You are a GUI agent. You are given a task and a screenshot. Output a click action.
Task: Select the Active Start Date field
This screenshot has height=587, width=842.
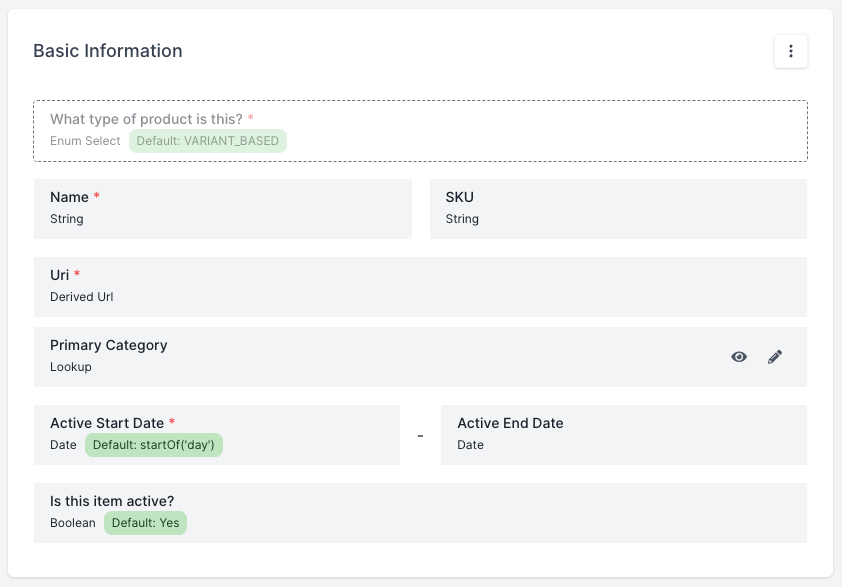pyautogui.click(x=300, y=435)
